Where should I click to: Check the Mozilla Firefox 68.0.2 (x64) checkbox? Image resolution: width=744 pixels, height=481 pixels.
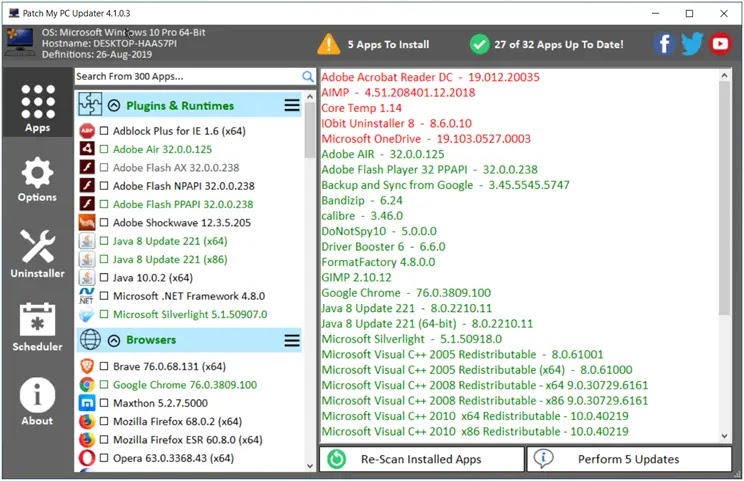104,421
